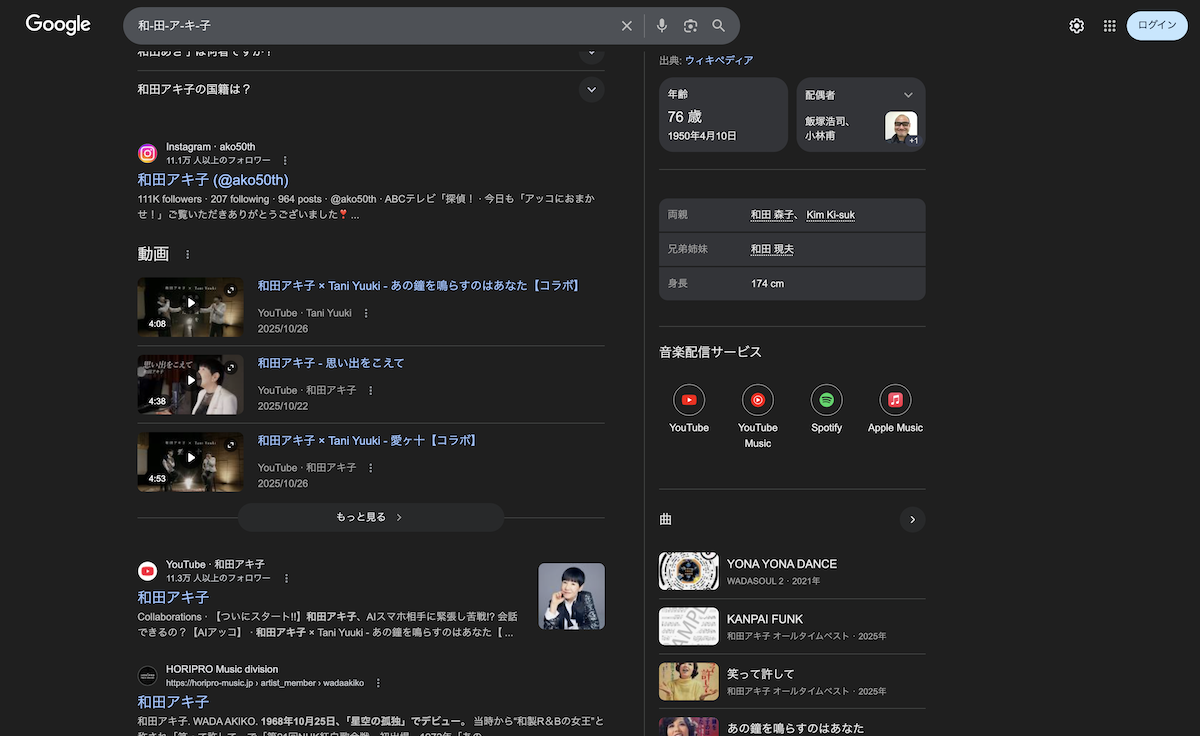Open Google Lens image search
Viewport: 1200px width, 736px height.
(690, 26)
